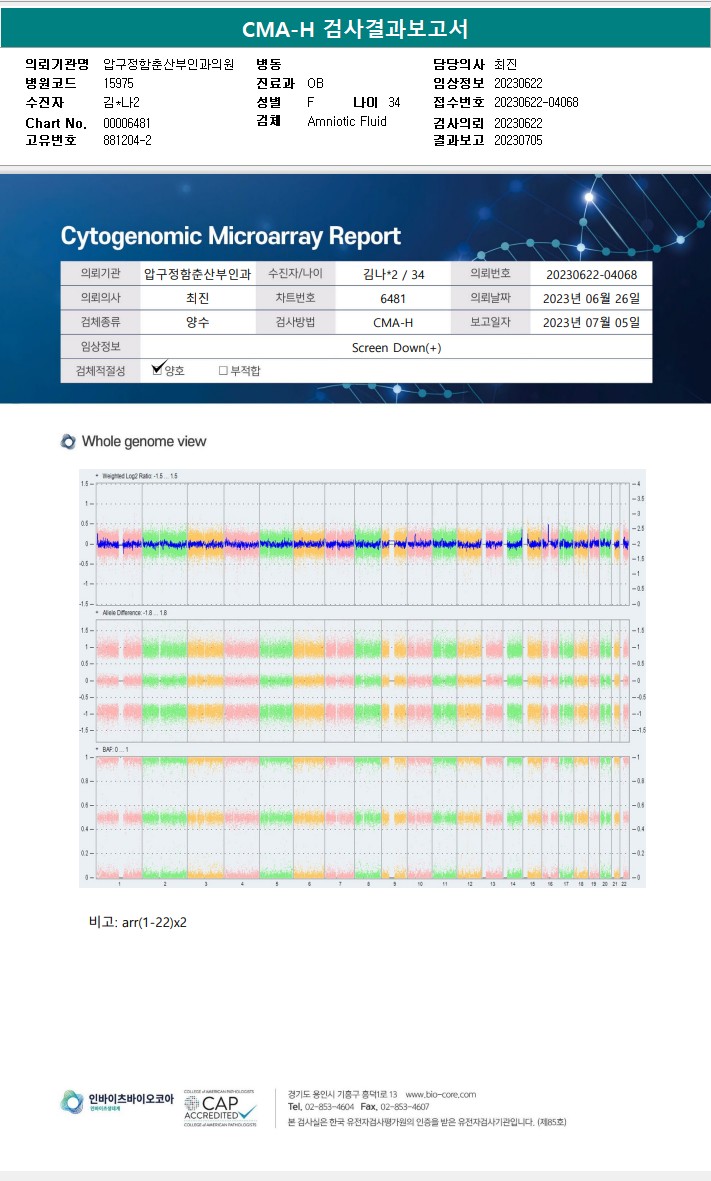Collapse the BAF track arrow
The width and height of the screenshot is (711, 1181).
96,748
